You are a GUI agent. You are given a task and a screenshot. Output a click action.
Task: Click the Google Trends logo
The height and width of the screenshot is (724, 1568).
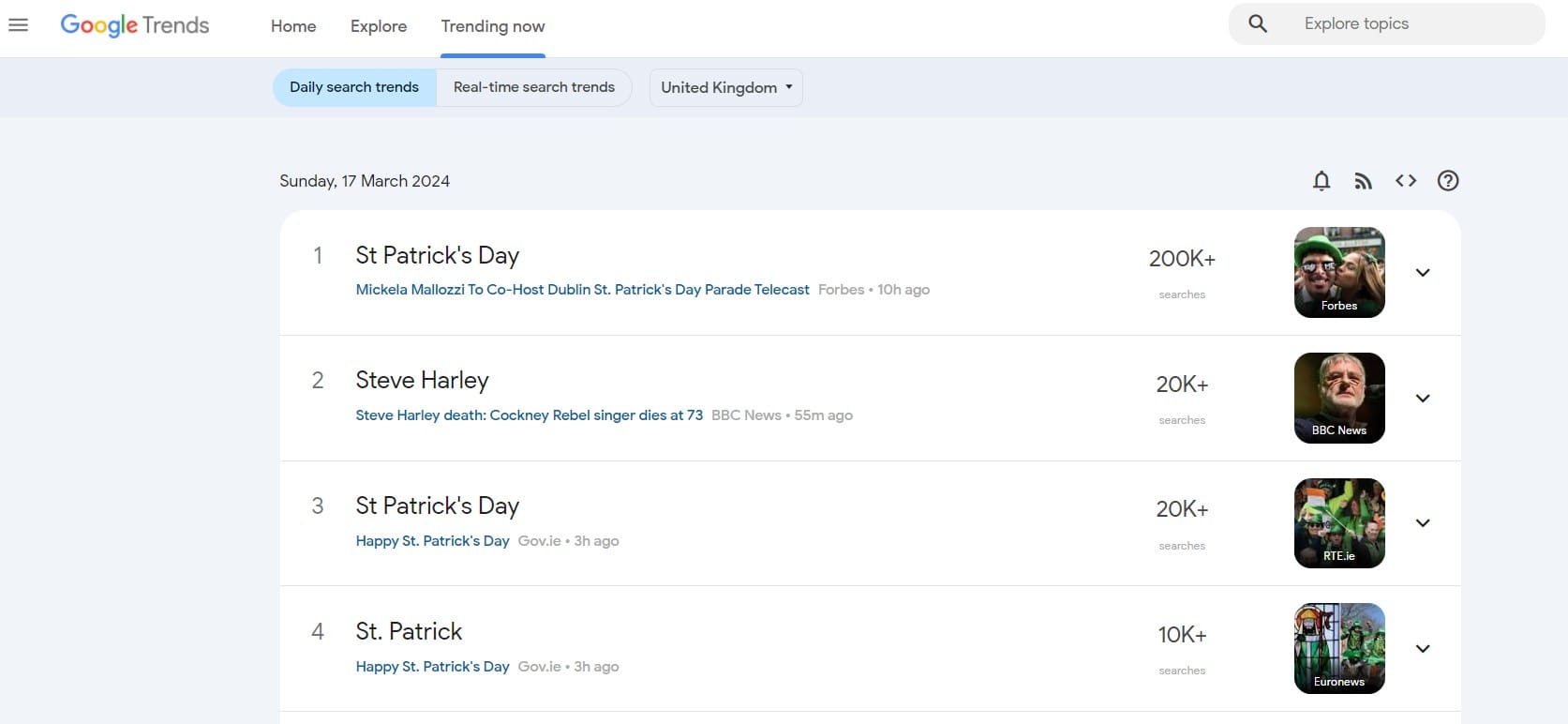tap(135, 25)
